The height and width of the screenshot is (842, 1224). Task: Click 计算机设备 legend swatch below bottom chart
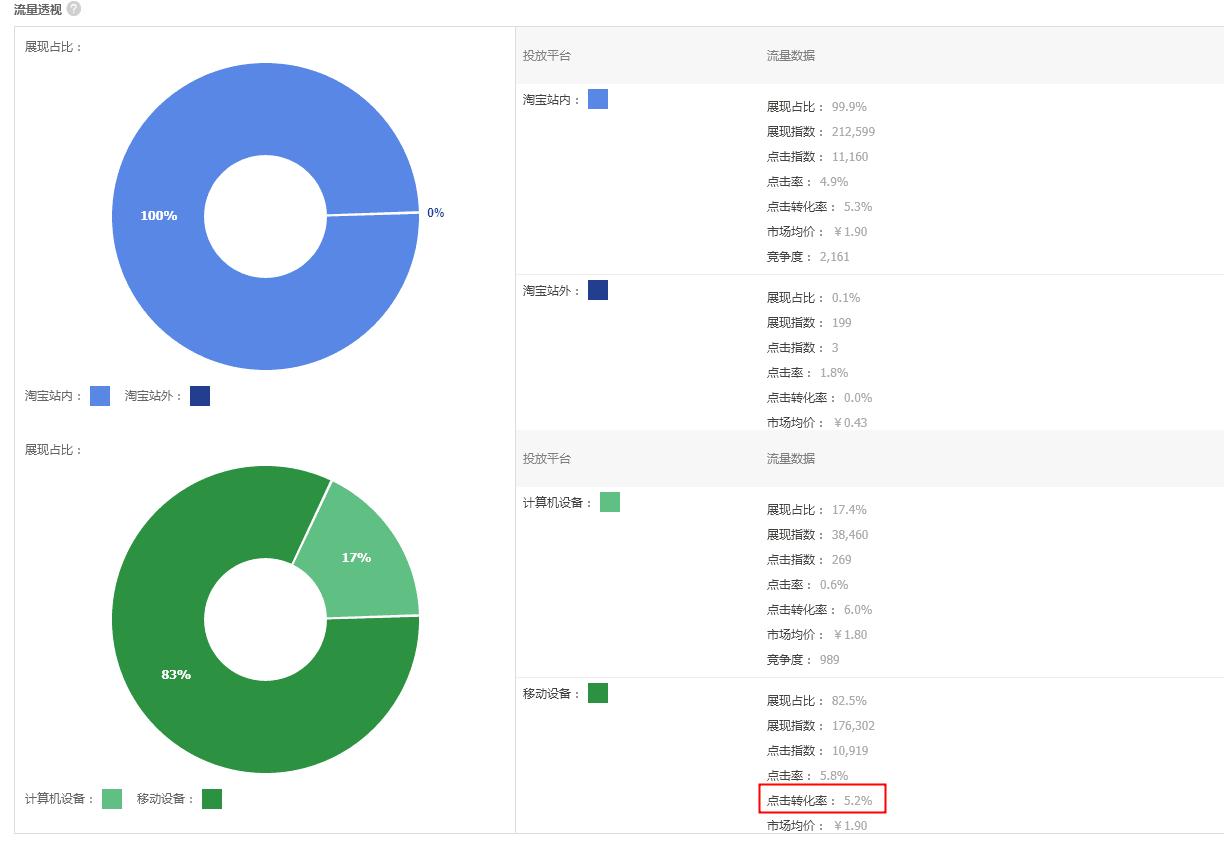(x=112, y=799)
